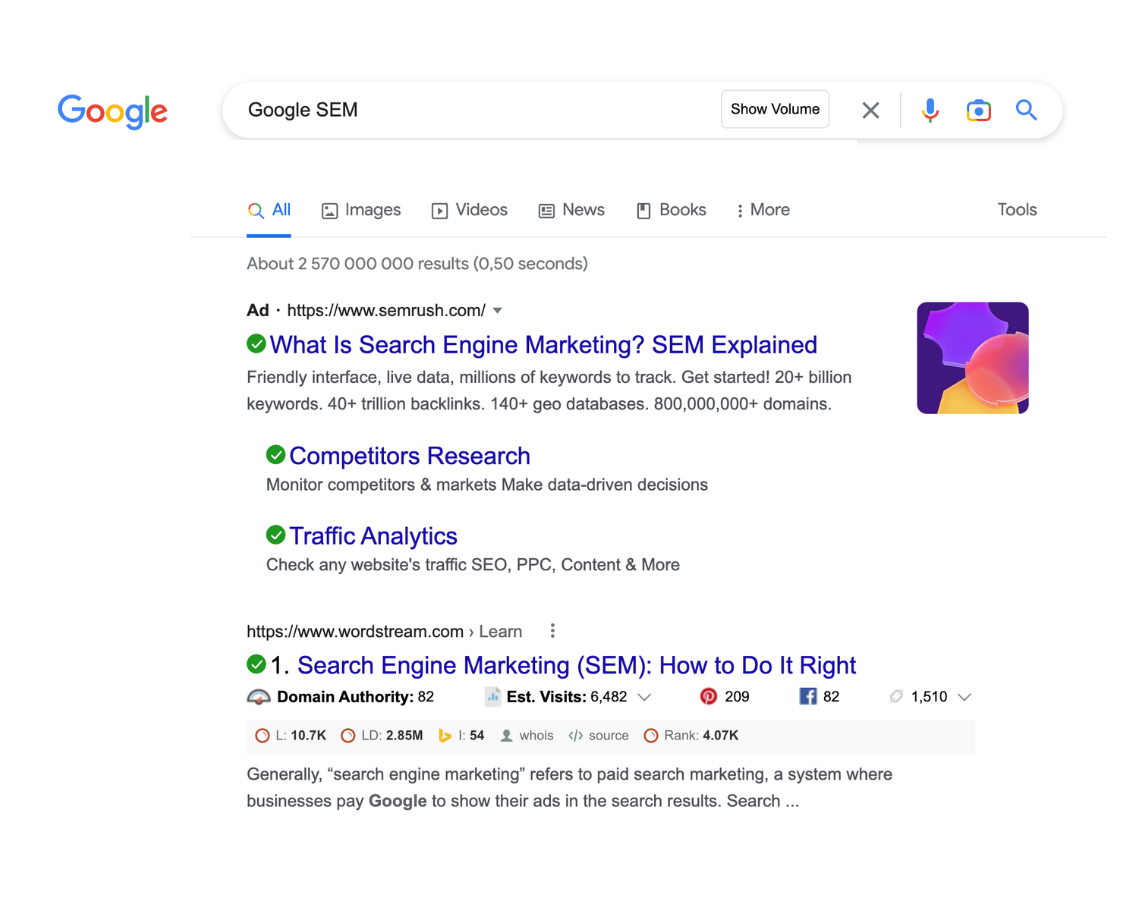Expand the chevron next to 1,510
The width and height of the screenshot is (1136, 924).
(x=964, y=697)
